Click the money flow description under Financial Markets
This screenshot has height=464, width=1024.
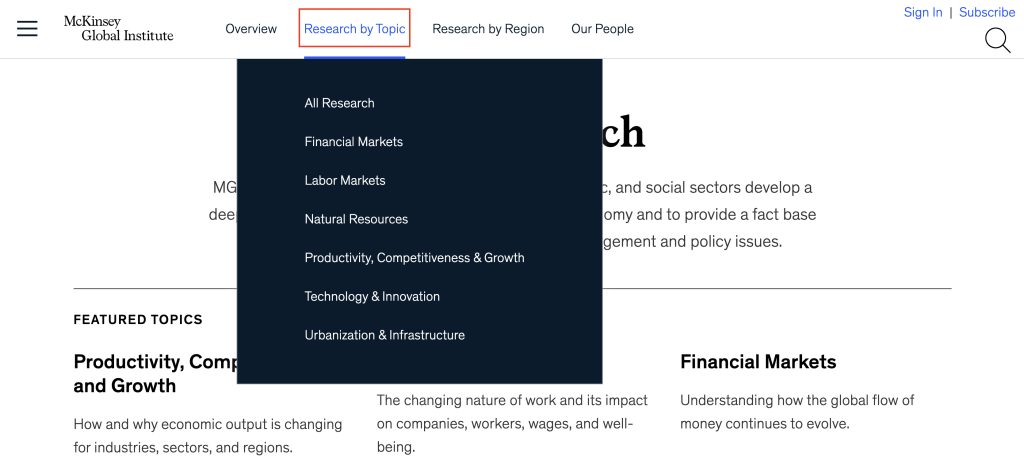click(797, 411)
